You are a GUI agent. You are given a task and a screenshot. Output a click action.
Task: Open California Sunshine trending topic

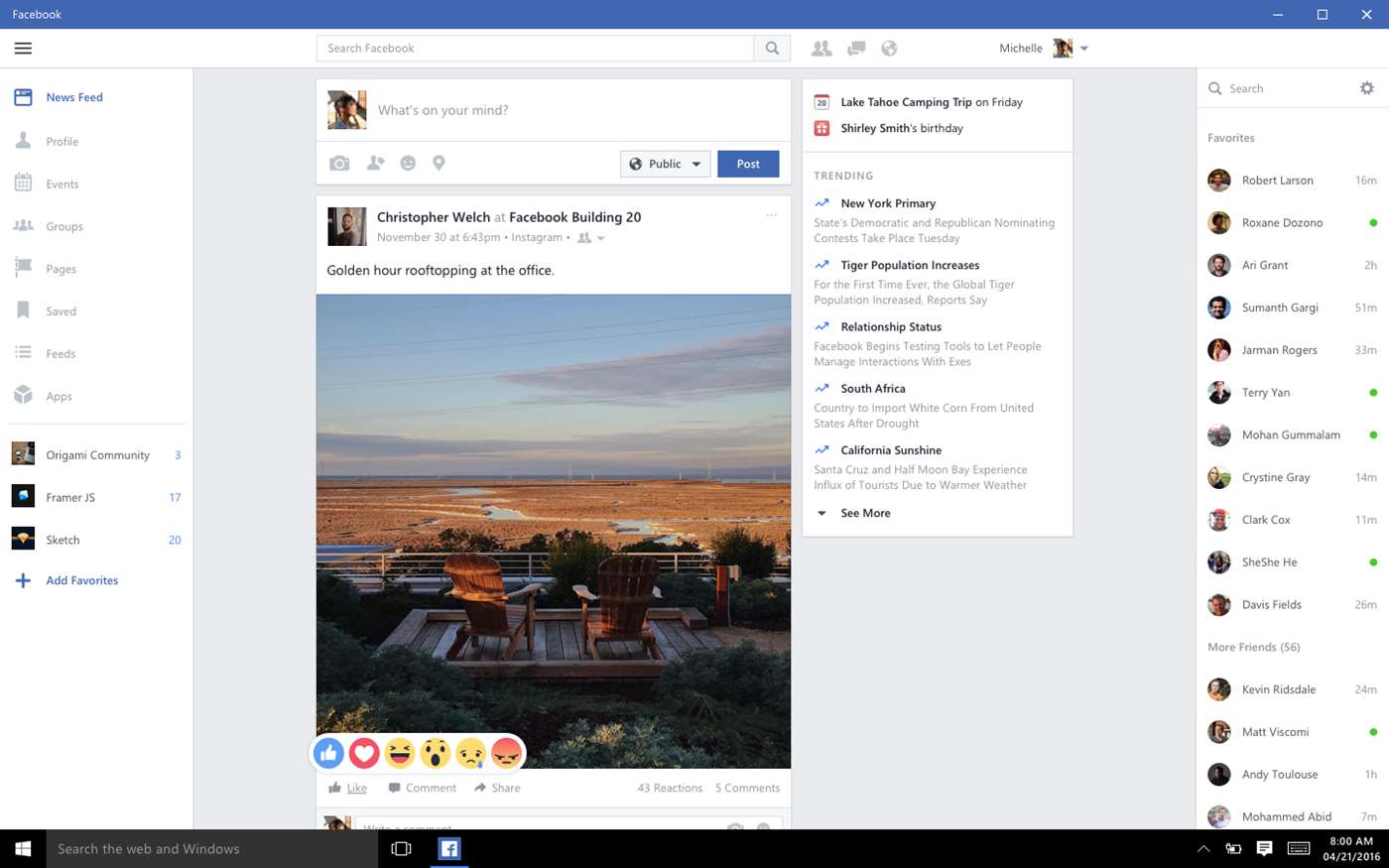pyautogui.click(x=891, y=449)
